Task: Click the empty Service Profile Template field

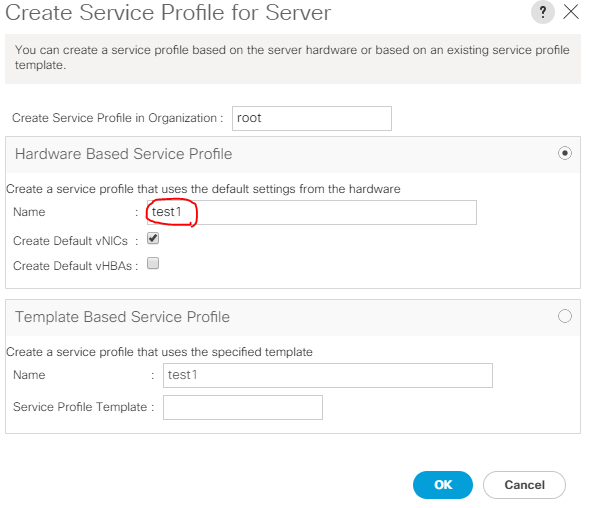Action: [x=243, y=407]
